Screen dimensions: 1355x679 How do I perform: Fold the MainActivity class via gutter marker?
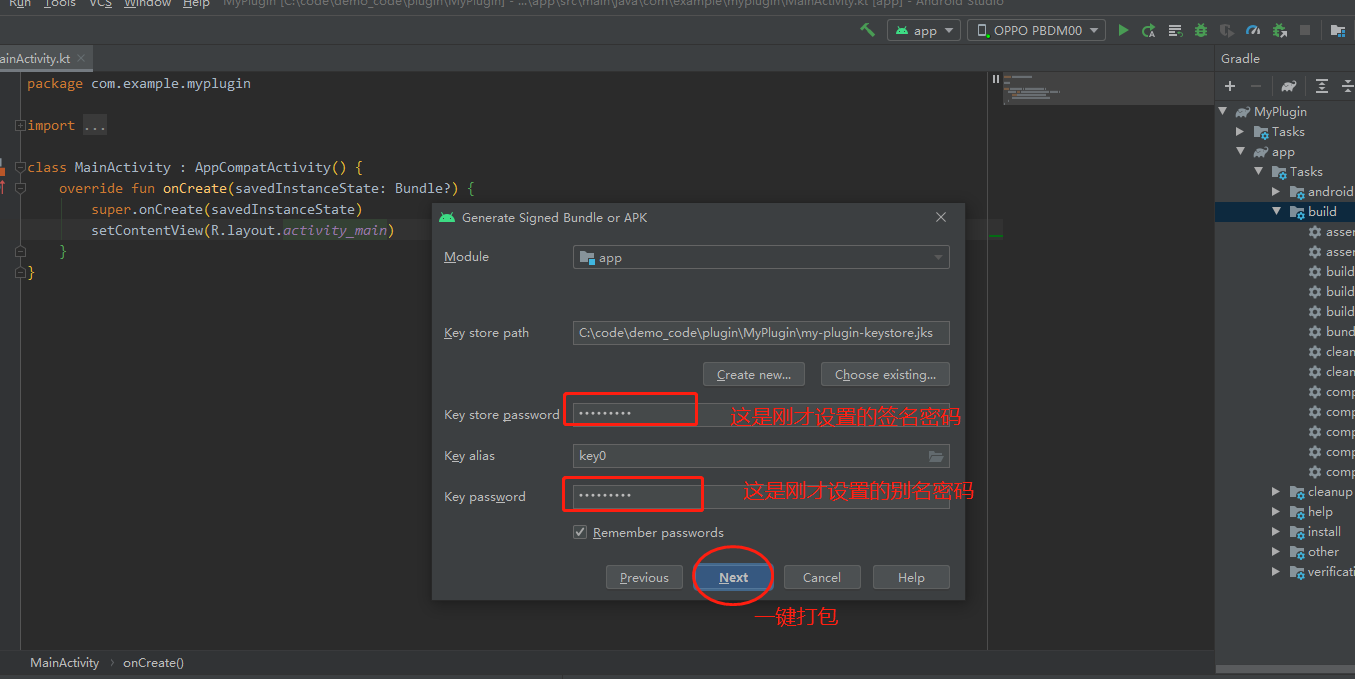point(20,167)
